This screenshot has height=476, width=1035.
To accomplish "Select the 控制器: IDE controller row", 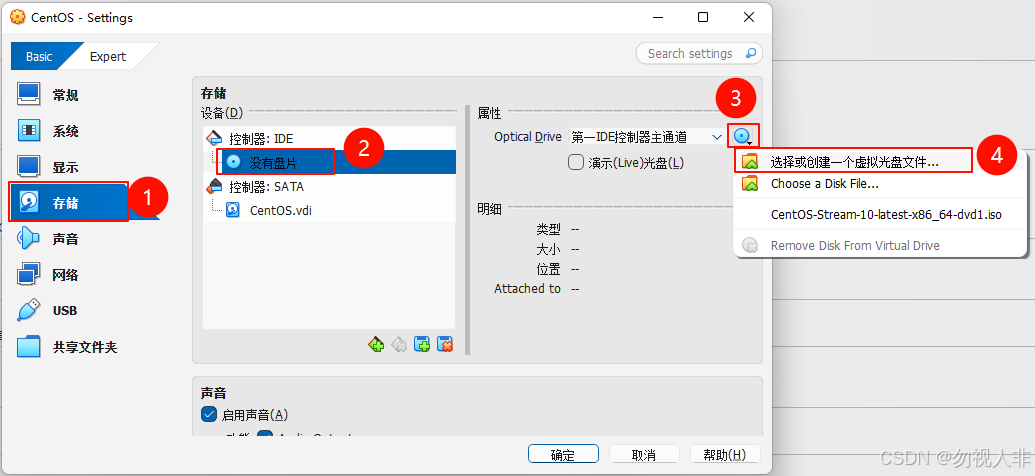I will pyautogui.click(x=329, y=139).
